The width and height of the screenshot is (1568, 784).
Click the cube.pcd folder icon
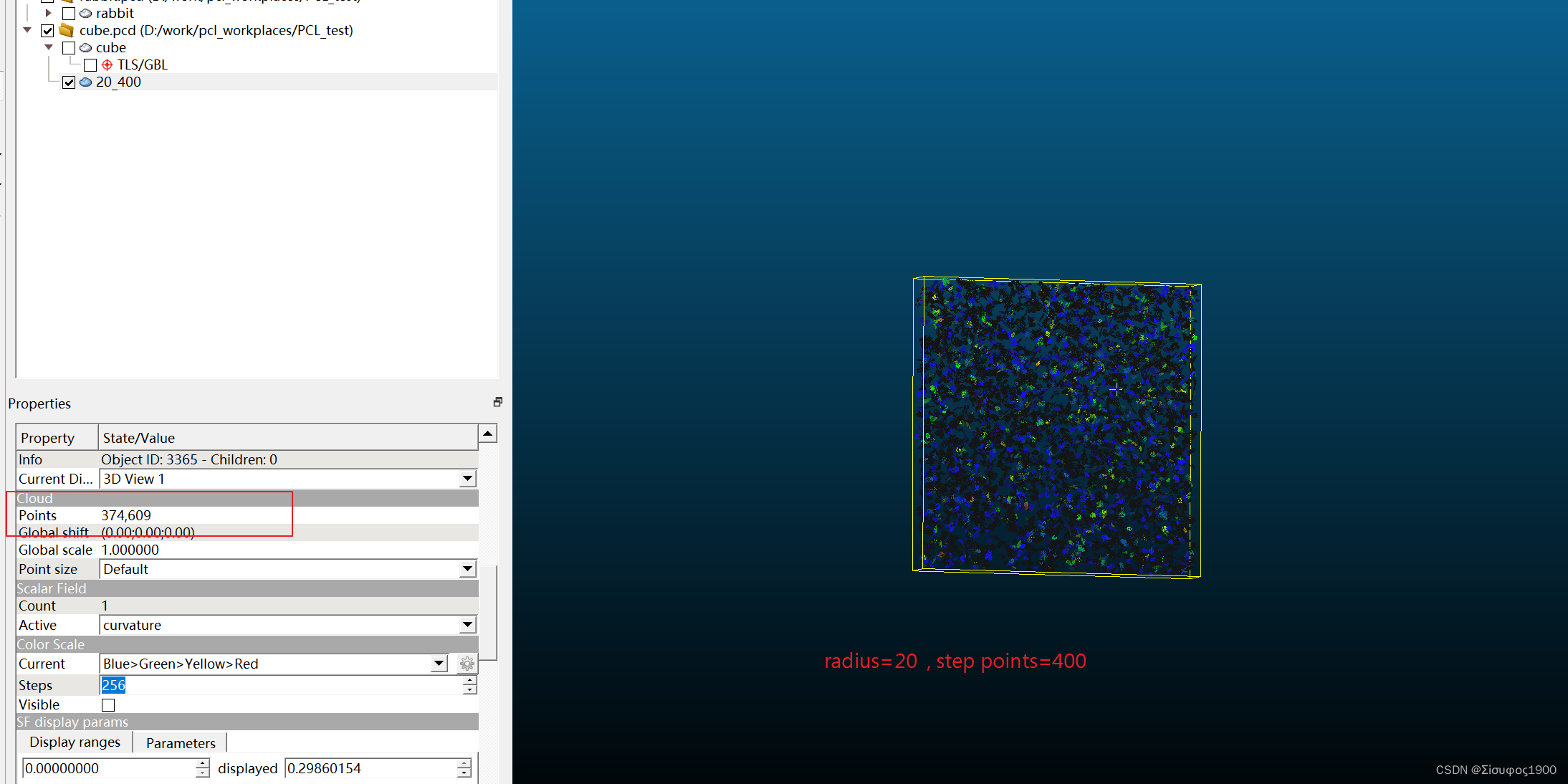pos(67,30)
